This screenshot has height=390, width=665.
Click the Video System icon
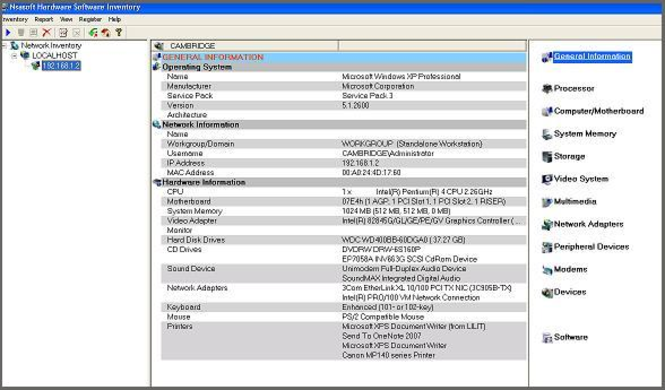[x=547, y=179]
